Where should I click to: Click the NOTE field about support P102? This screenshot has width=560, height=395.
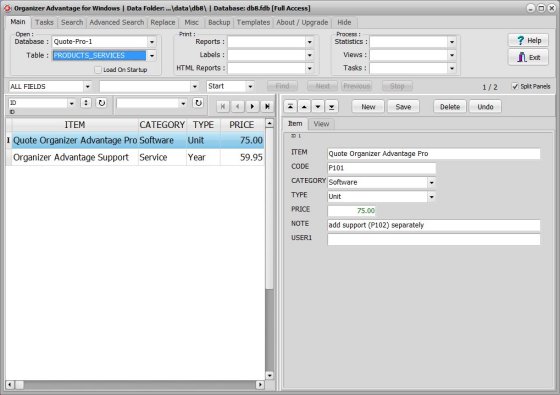434,225
